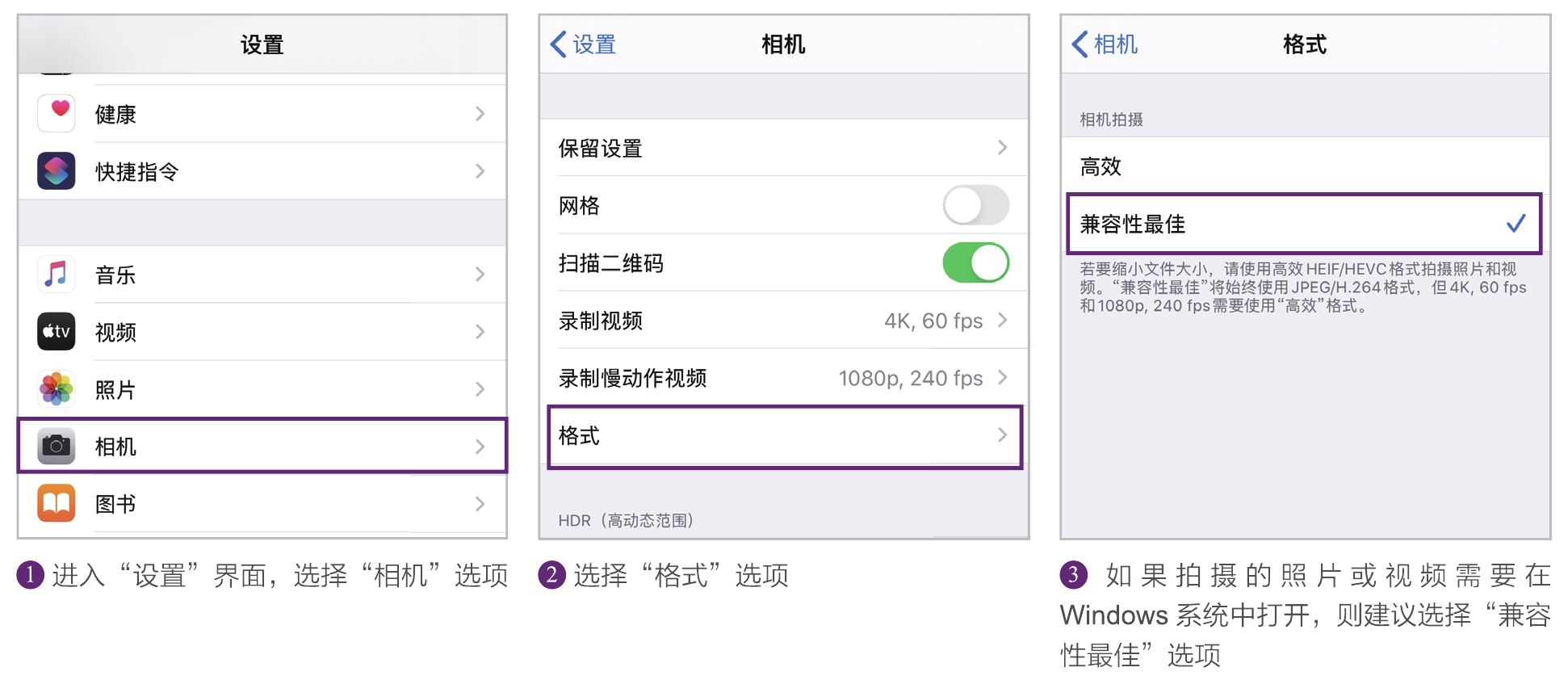
Task: Open the Shortcuts app icon
Action: coord(57,171)
